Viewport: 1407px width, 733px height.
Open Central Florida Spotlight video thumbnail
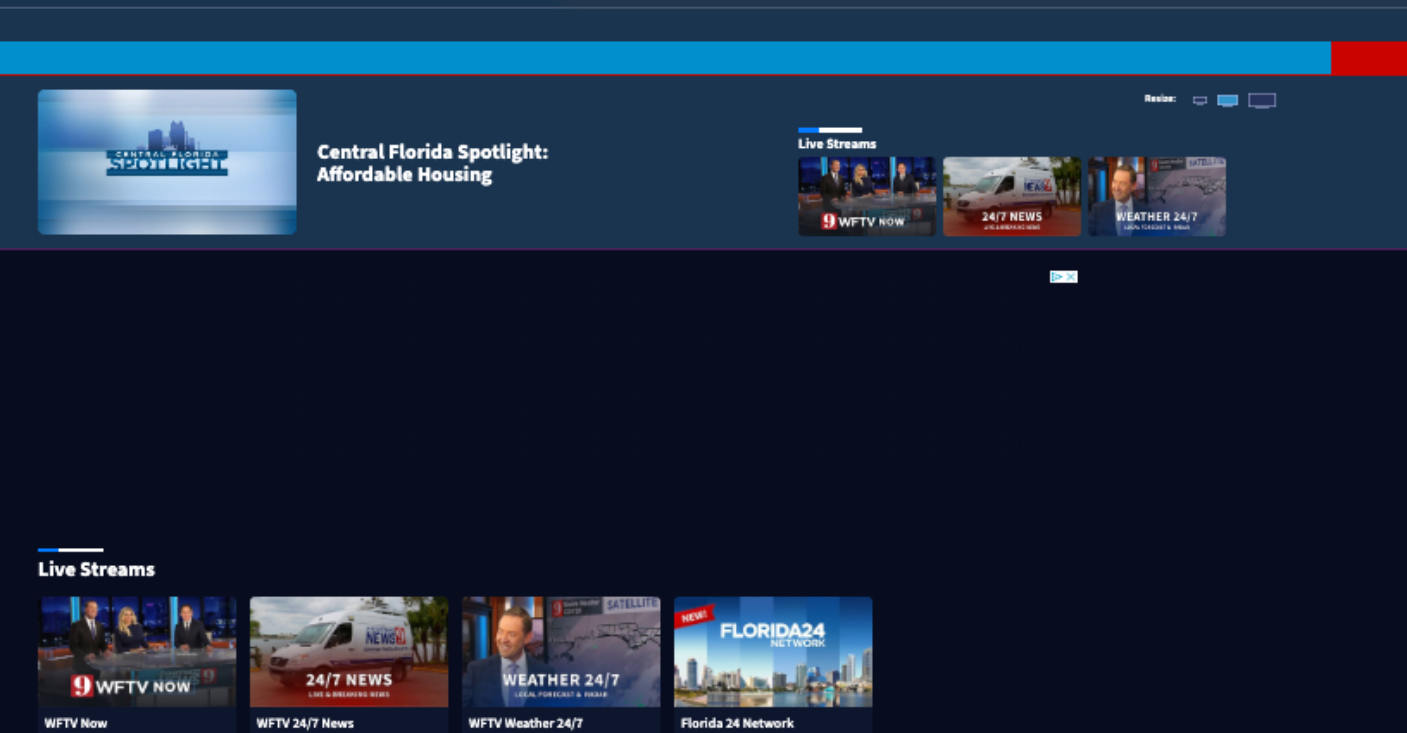point(167,162)
